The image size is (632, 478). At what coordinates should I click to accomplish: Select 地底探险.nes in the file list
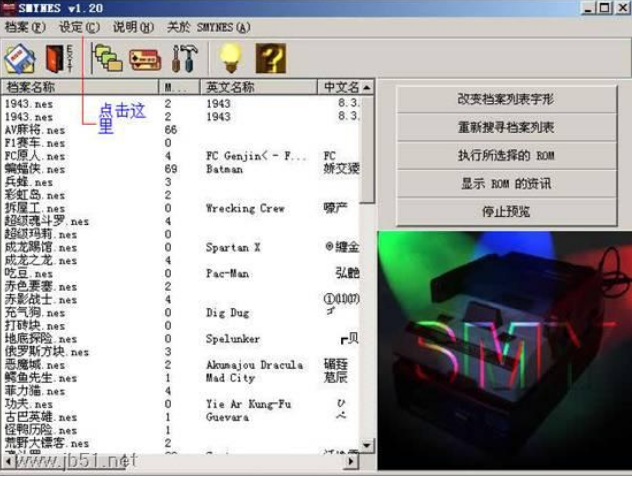(41, 339)
